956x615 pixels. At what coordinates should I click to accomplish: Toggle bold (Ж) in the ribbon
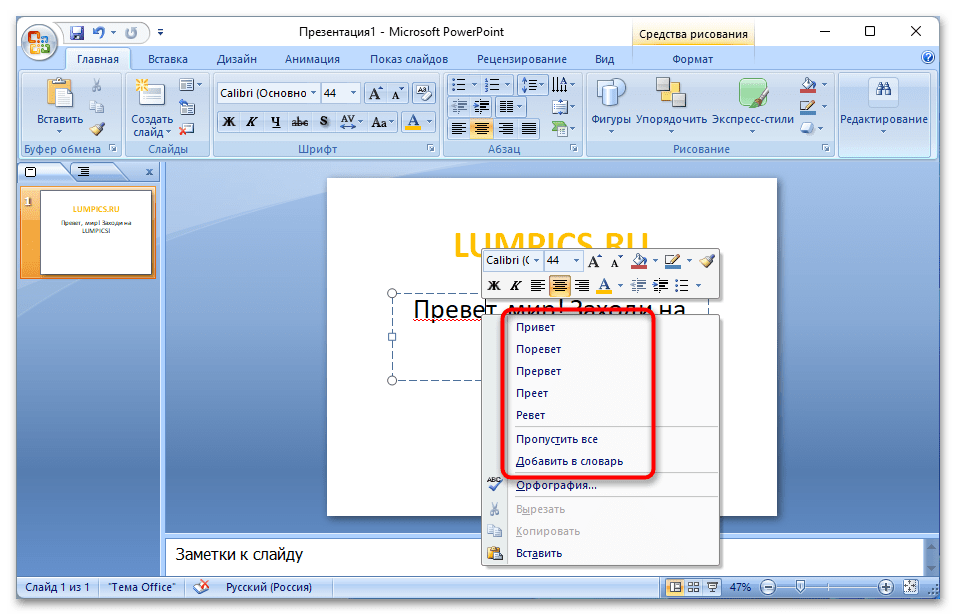point(228,122)
